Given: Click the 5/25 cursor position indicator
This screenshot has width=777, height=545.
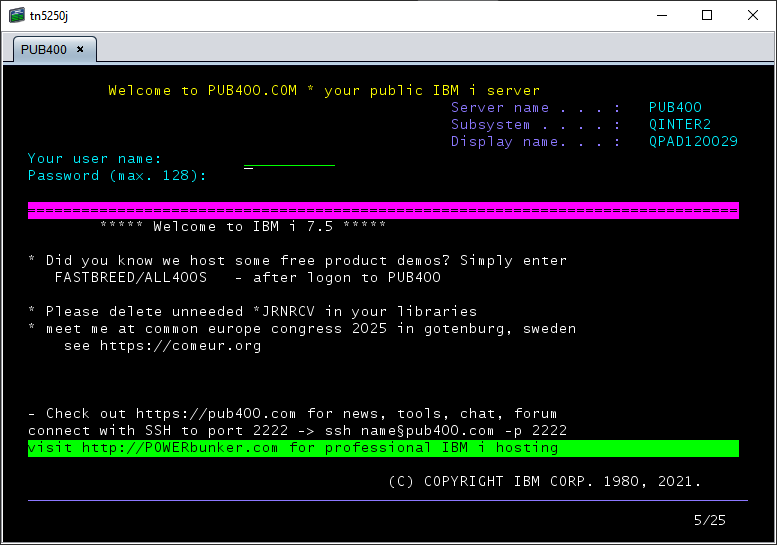Looking at the screenshot, I should (x=710, y=520).
